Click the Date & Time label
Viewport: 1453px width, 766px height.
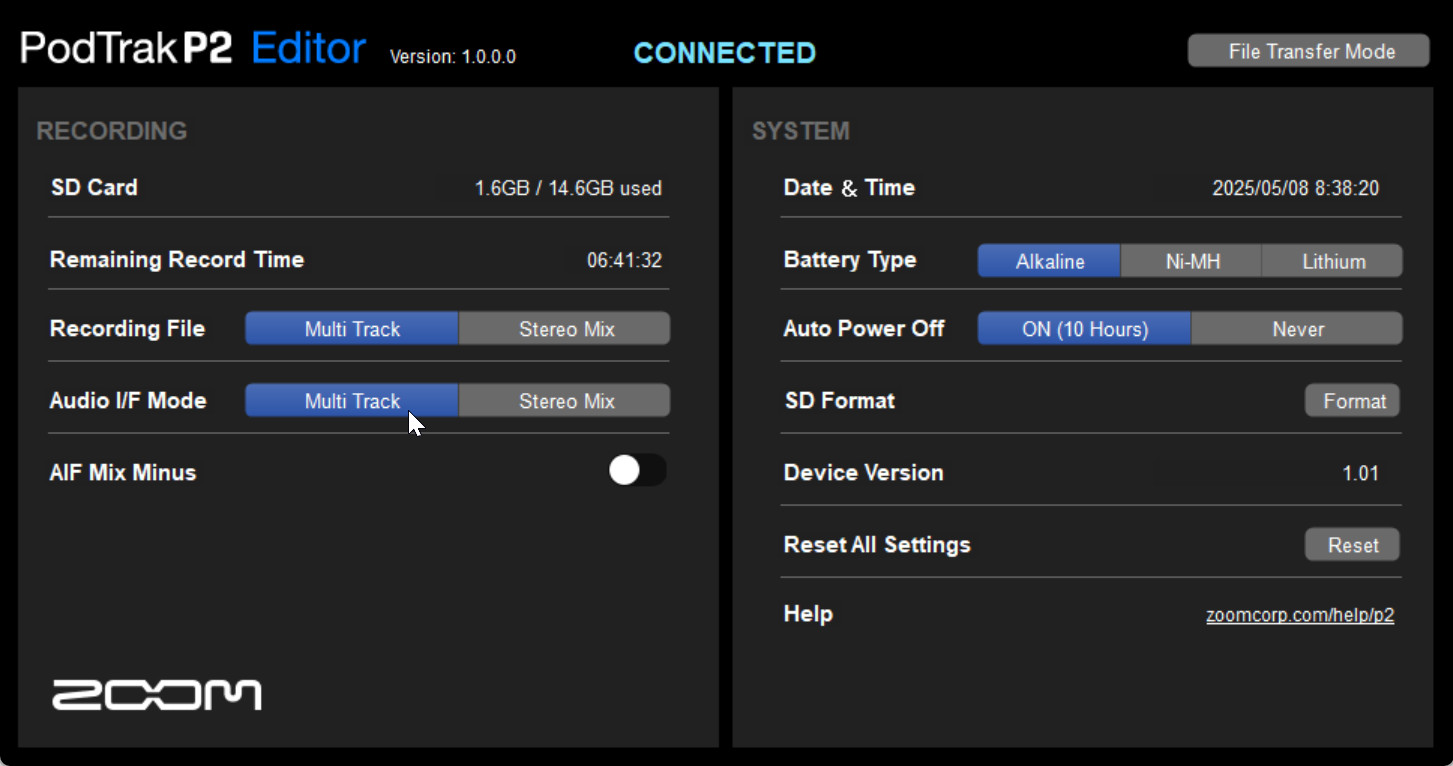[x=849, y=187]
